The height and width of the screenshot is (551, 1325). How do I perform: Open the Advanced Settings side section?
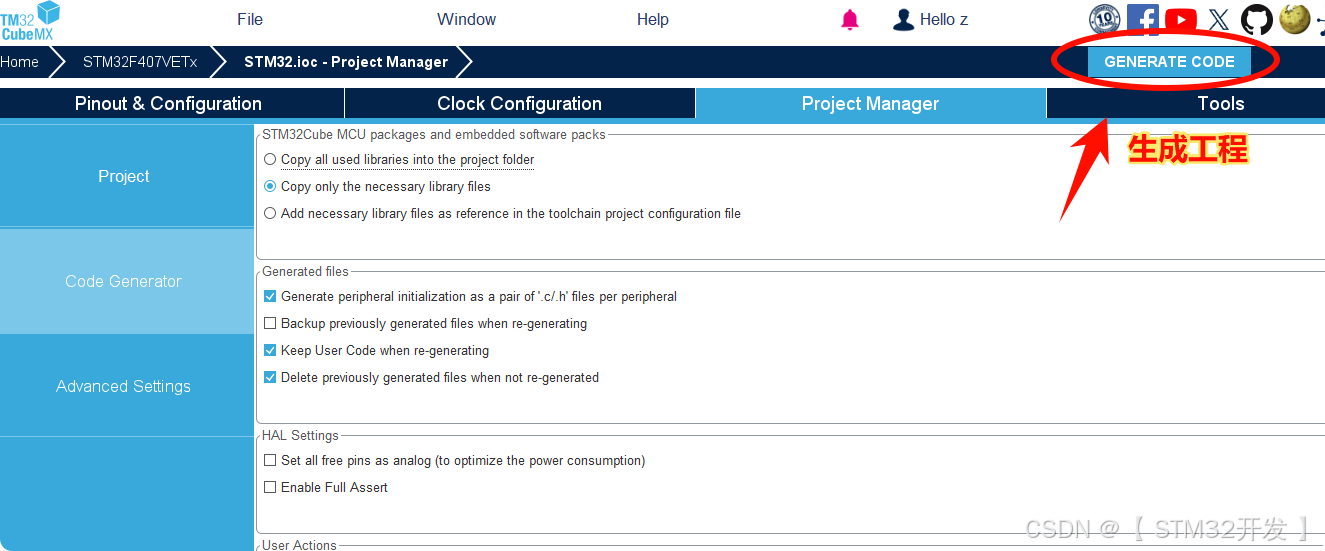pos(127,386)
